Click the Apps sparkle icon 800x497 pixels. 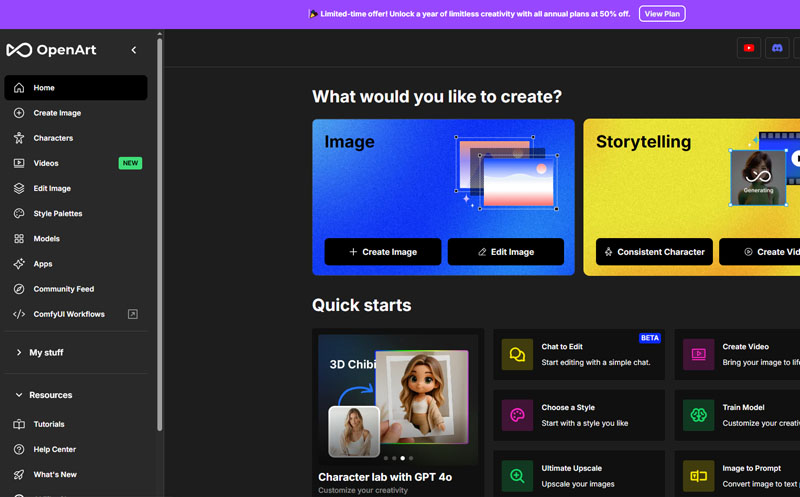point(19,264)
